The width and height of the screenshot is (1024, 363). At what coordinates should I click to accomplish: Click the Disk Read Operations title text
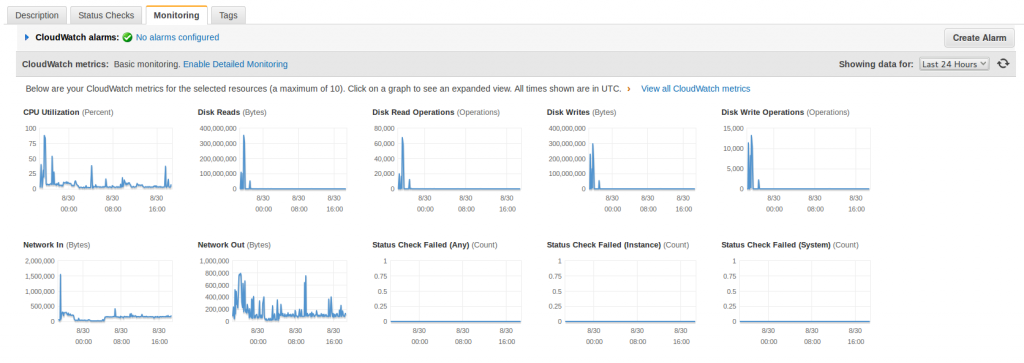coord(413,112)
